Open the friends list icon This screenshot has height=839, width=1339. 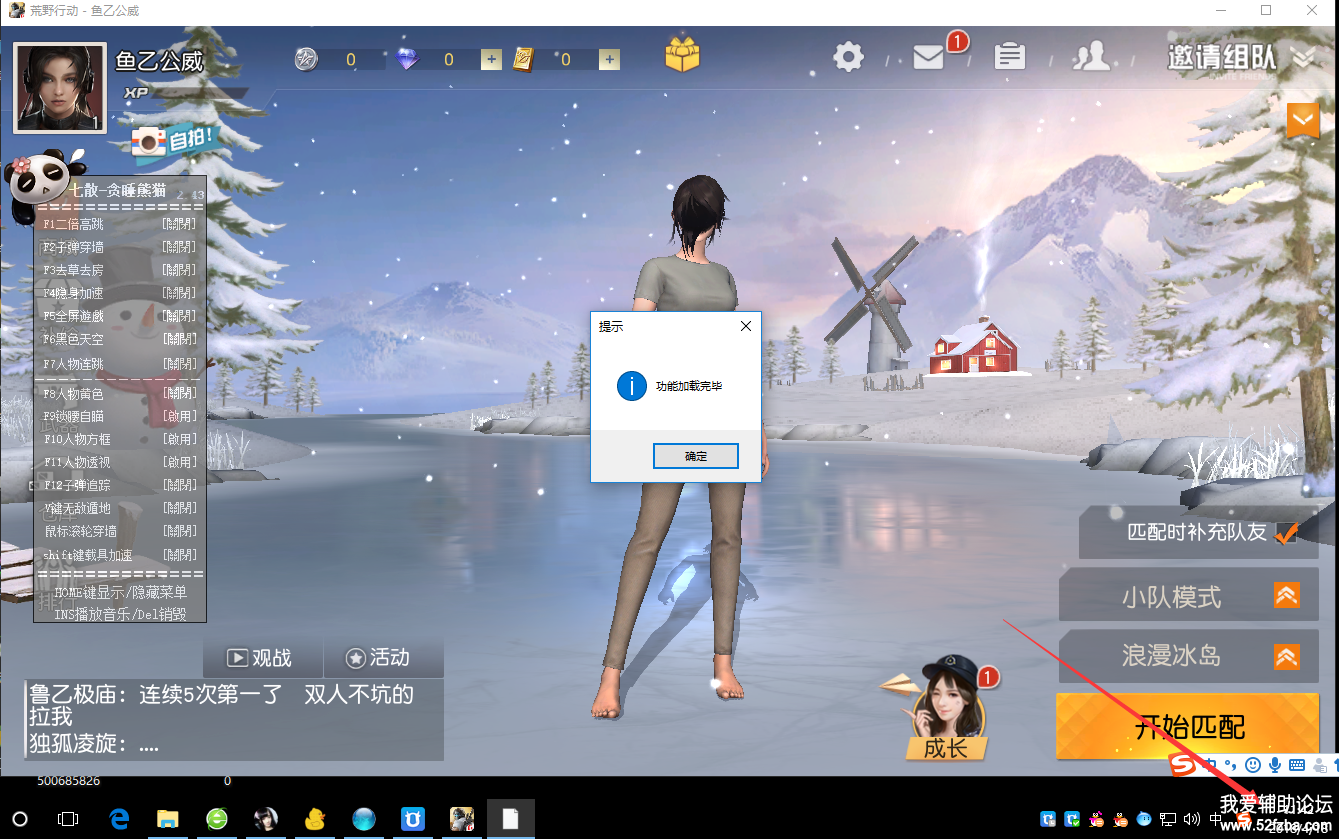(x=1091, y=57)
